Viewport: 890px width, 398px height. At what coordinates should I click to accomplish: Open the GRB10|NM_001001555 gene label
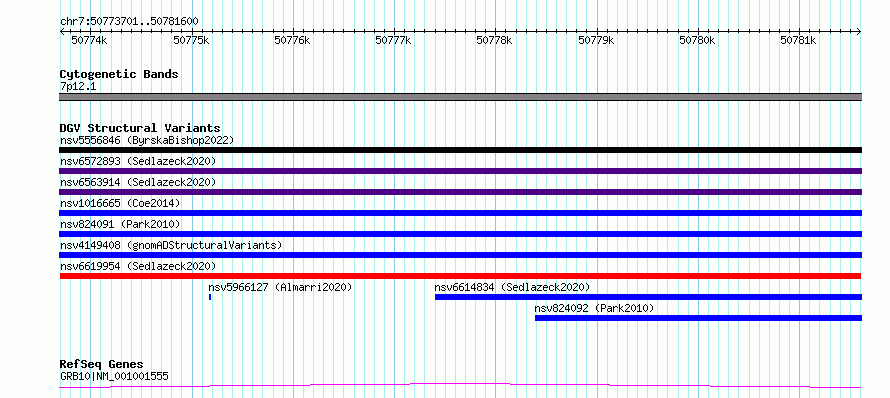[x=114, y=376]
